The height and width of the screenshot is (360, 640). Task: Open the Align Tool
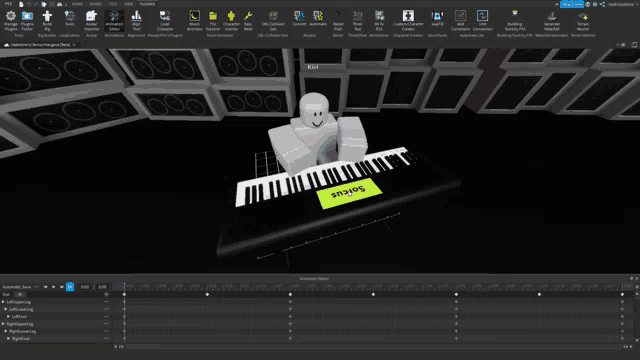pos(136,21)
